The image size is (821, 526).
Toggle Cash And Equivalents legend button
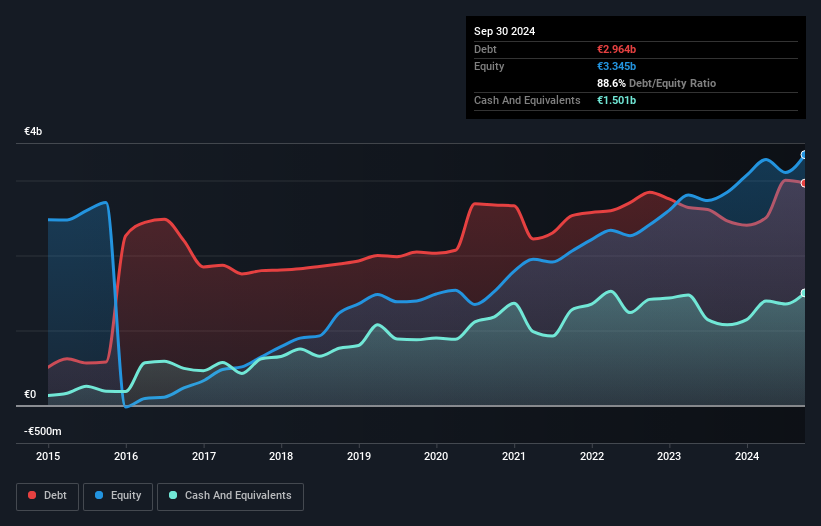pyautogui.click(x=230, y=496)
